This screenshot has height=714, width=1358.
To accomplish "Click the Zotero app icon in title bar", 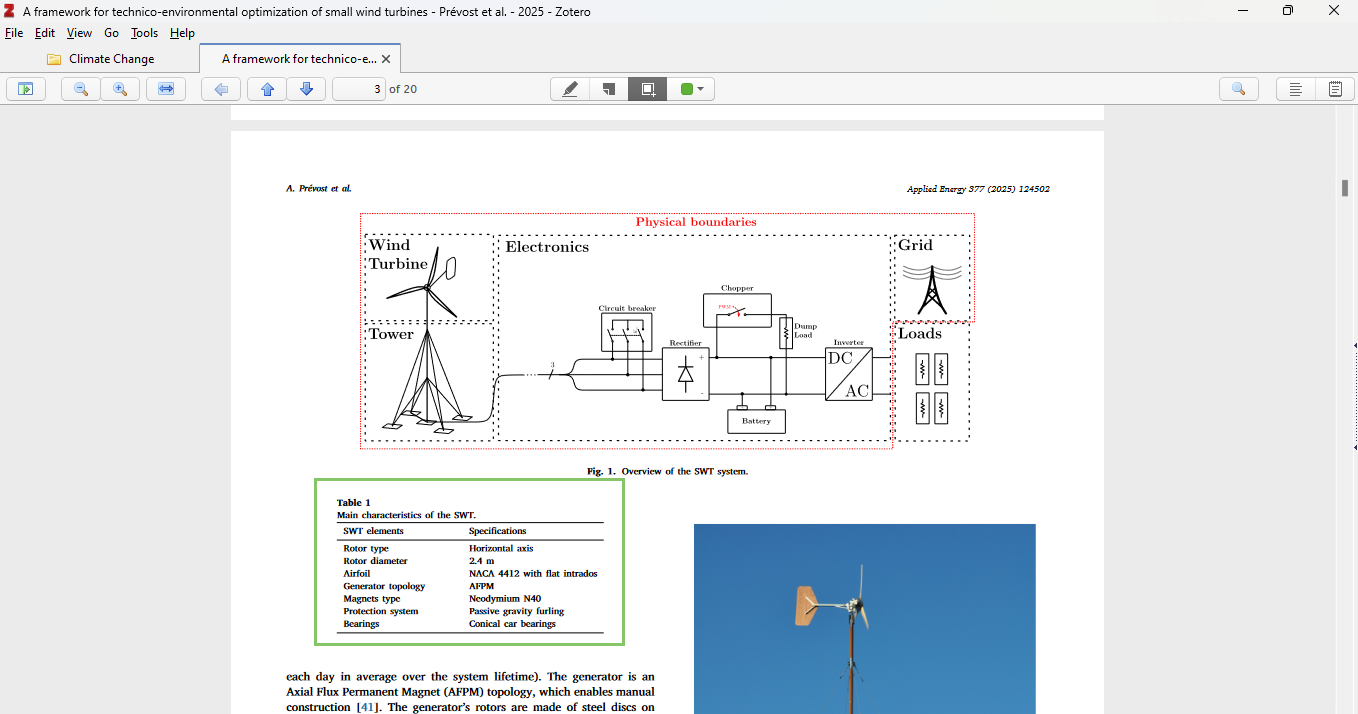I will click(x=9, y=11).
